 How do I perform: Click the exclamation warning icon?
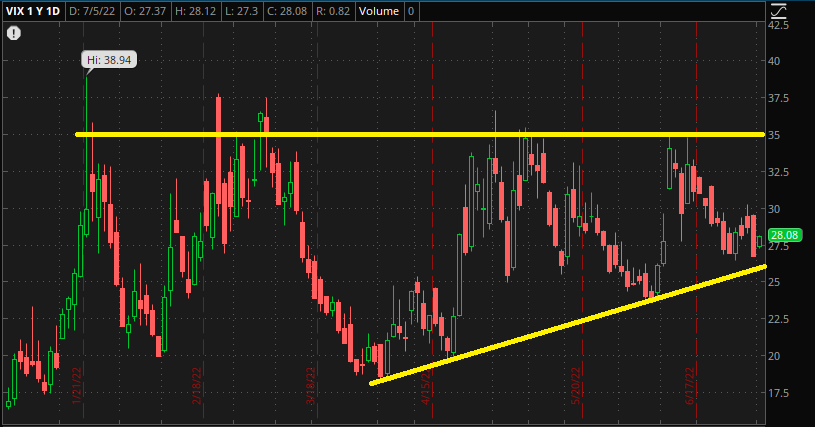tap(14, 34)
